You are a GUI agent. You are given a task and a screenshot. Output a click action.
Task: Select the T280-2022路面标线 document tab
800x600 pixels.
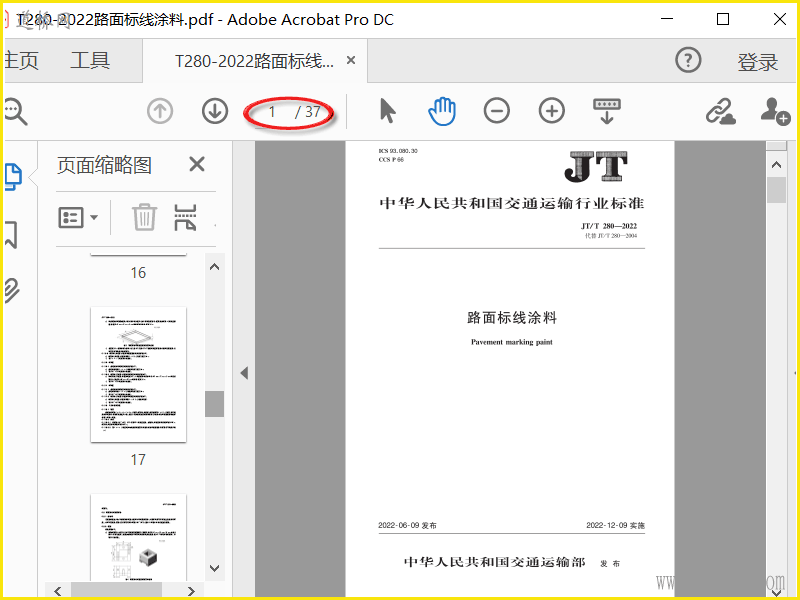(x=254, y=61)
